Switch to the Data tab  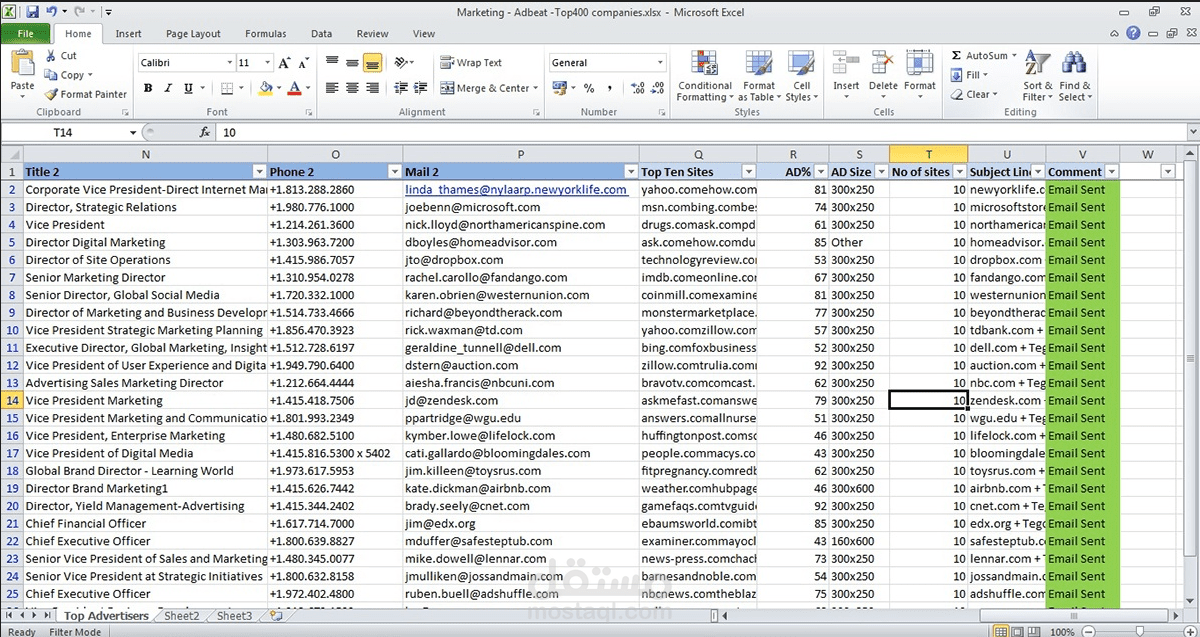[321, 34]
